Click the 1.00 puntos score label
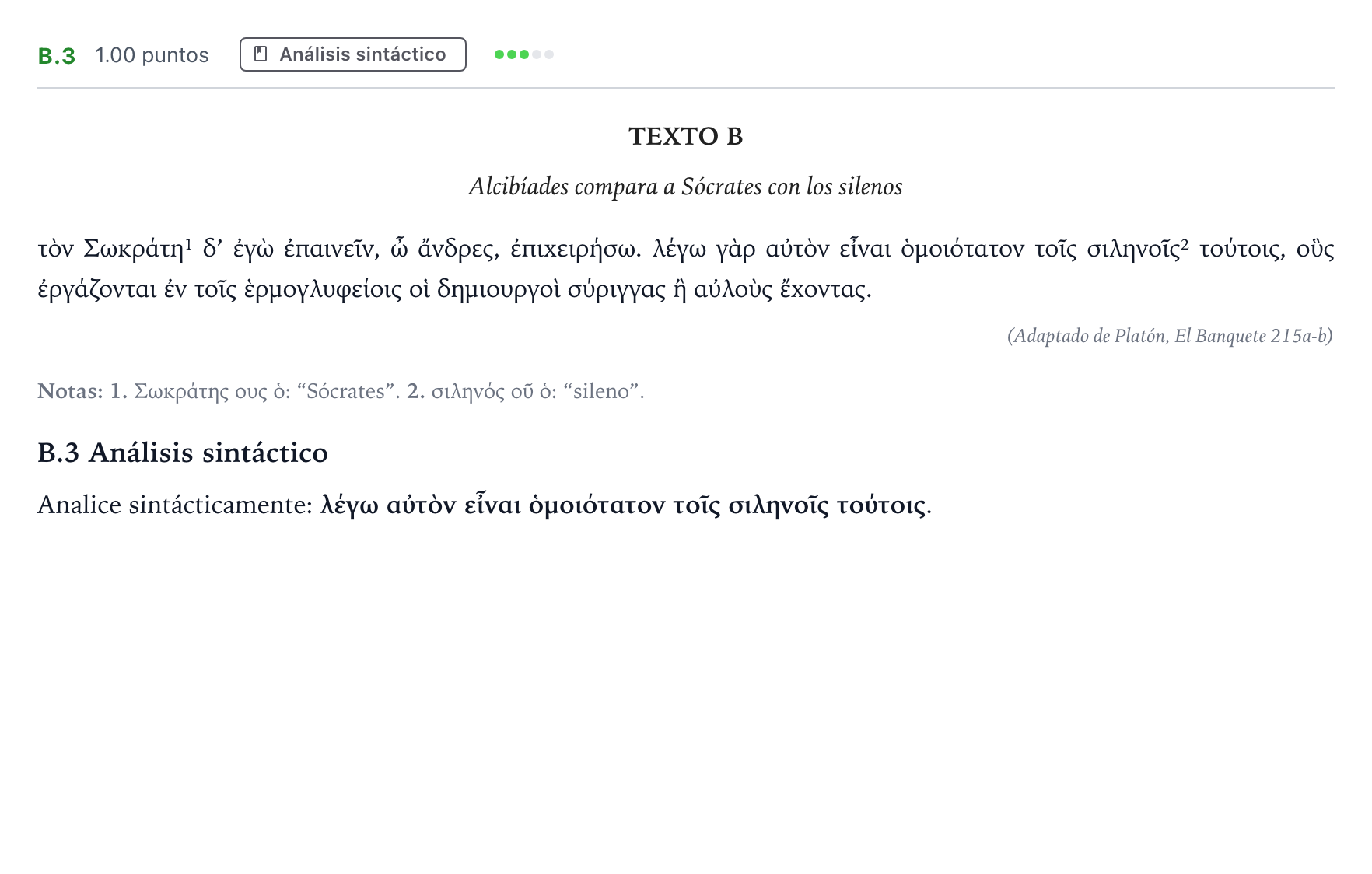This screenshot has width=1372, height=874. [x=152, y=55]
